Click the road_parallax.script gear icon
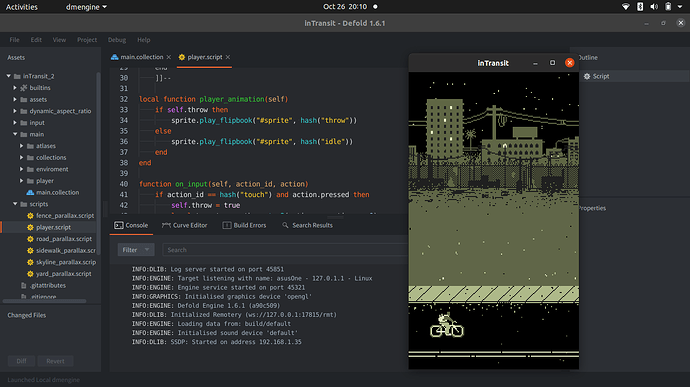 point(30,239)
